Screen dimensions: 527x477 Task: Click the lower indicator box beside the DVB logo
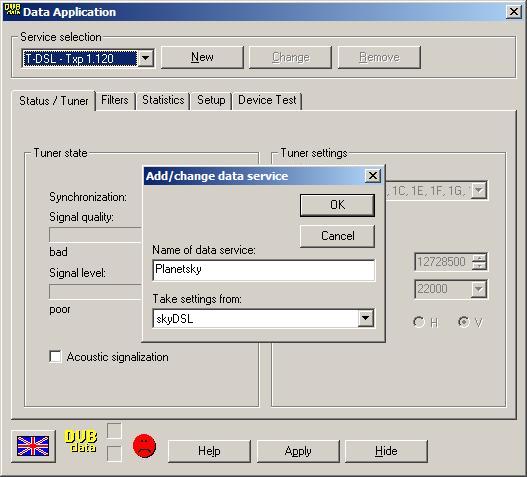[x=114, y=453]
